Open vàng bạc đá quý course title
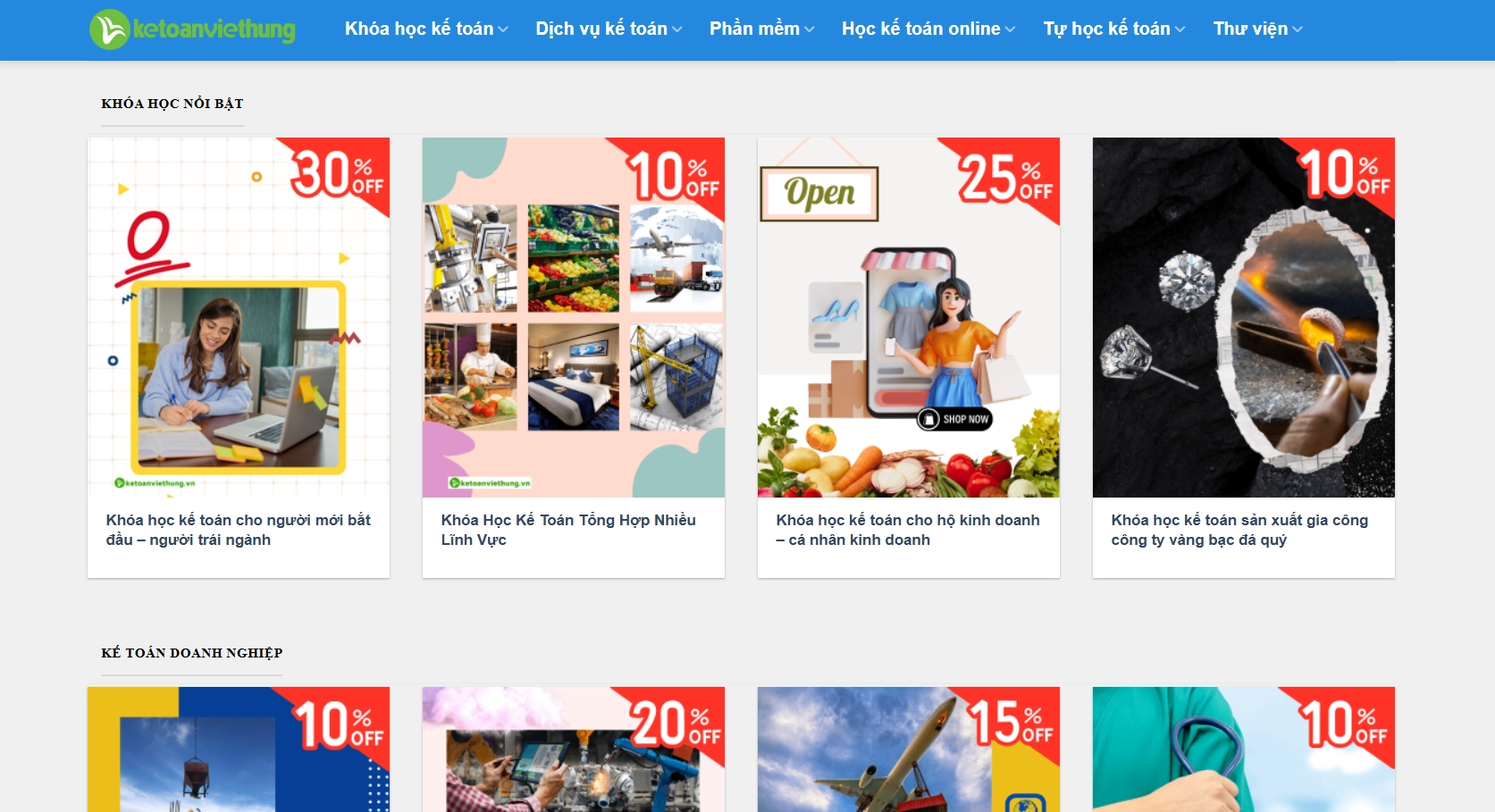Screen dimensions: 1495x812 [x=1239, y=530]
